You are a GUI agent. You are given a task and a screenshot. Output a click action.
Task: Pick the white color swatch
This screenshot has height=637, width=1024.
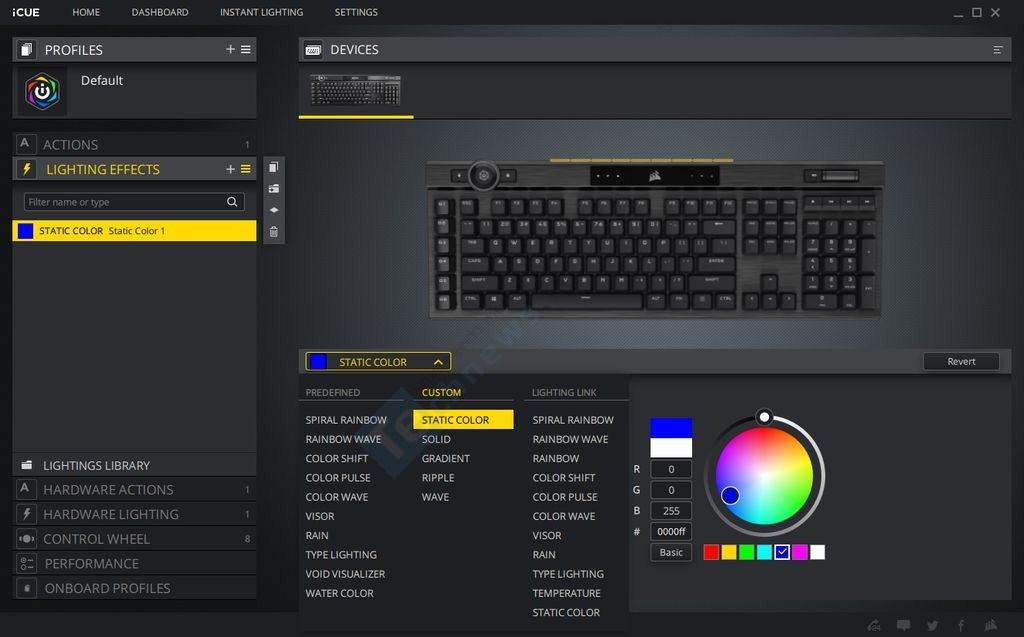tap(817, 552)
